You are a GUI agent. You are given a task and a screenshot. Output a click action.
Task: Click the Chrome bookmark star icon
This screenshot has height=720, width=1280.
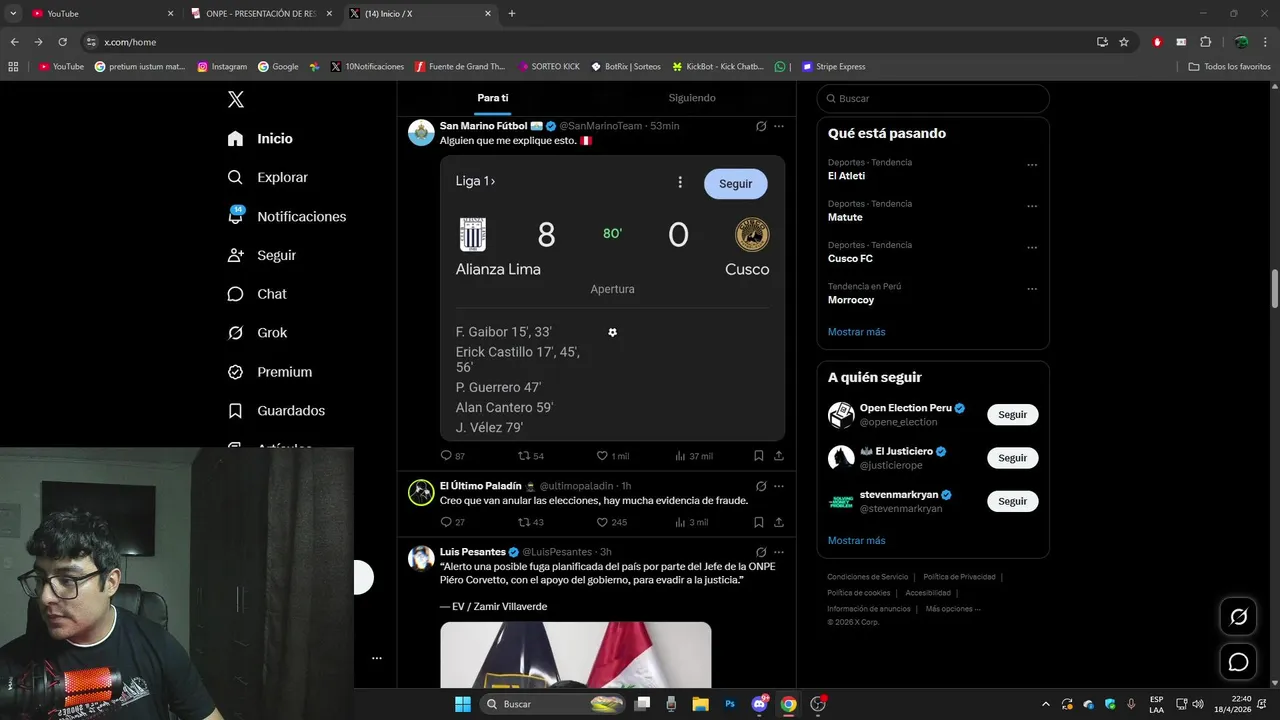[x=1124, y=42]
